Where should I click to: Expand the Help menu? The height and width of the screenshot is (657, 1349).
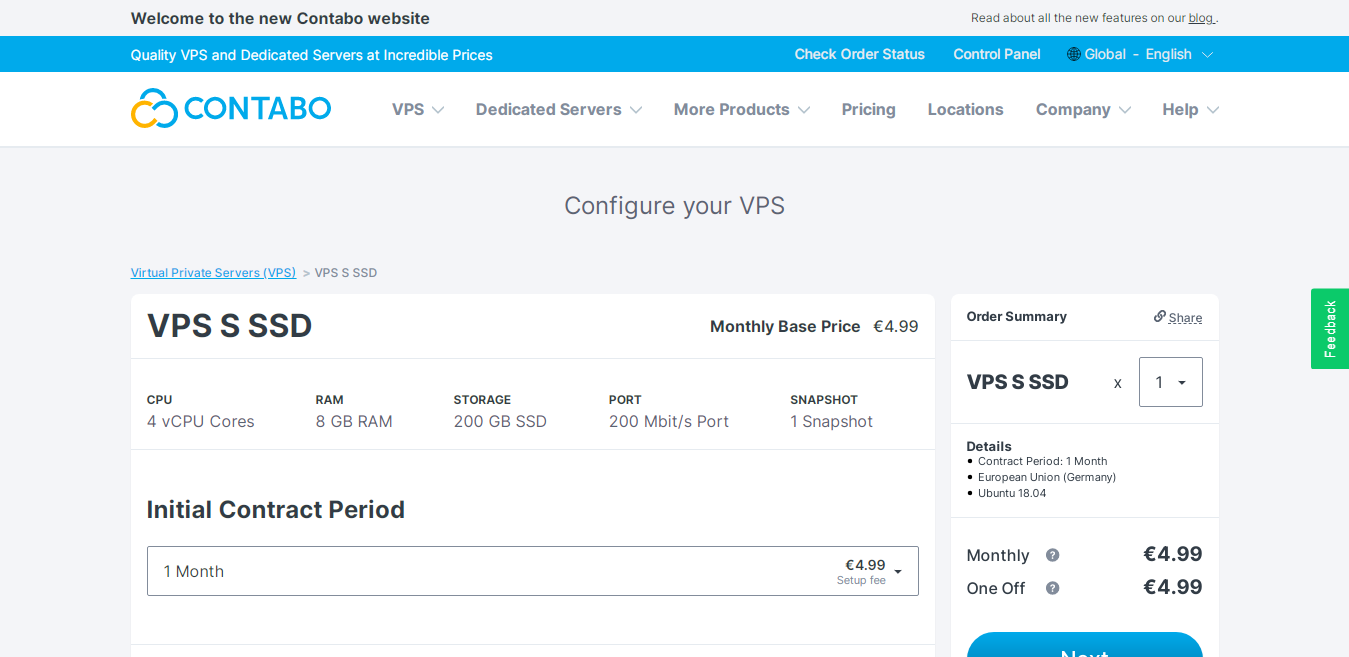tap(1190, 109)
